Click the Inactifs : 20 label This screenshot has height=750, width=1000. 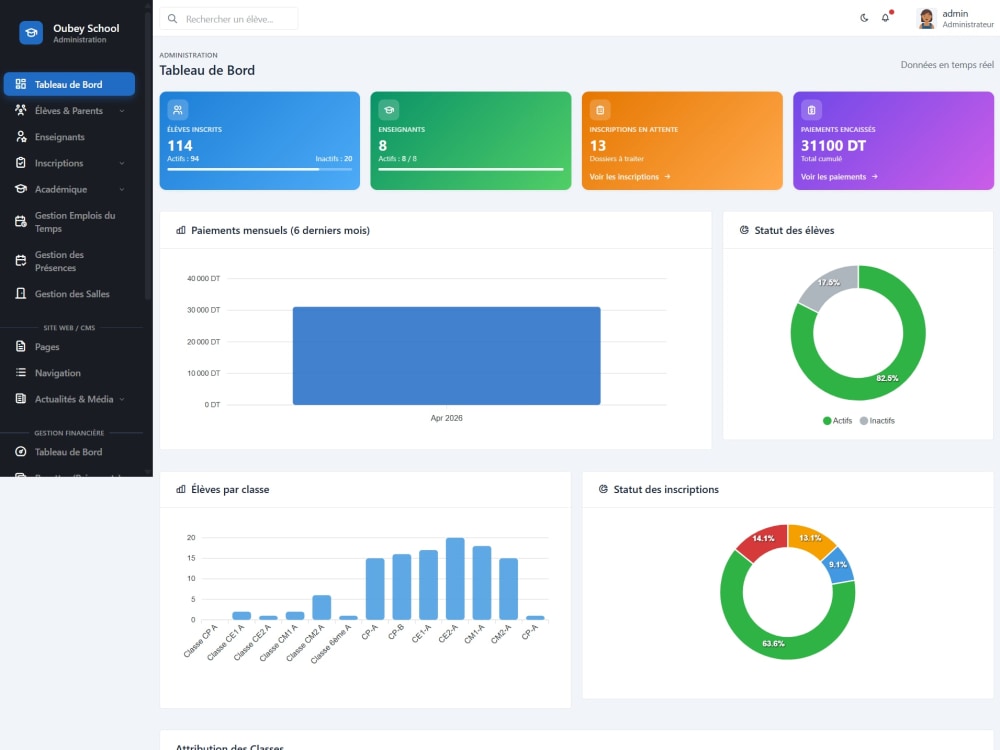[334, 159]
